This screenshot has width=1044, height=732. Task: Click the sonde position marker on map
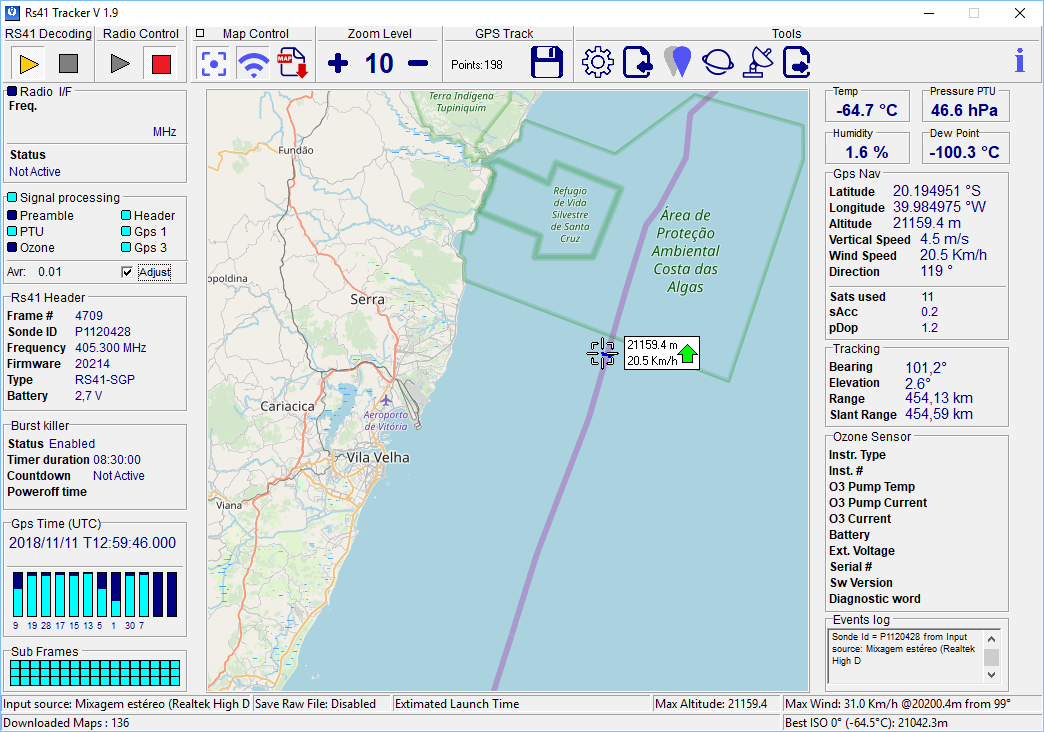click(x=602, y=354)
